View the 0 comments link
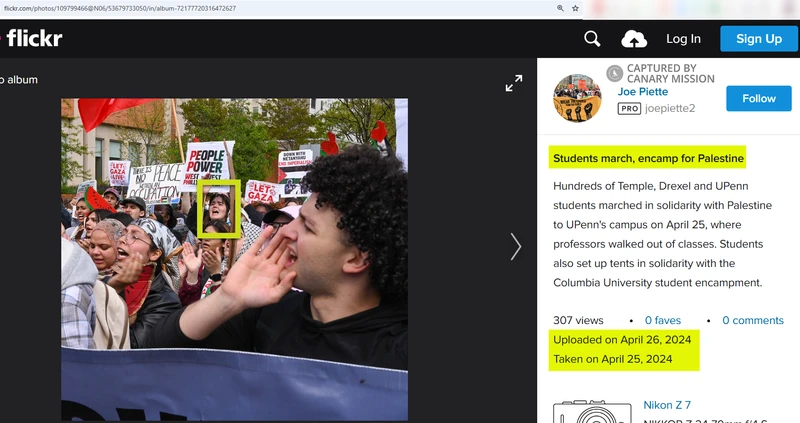This screenshot has width=800, height=423. pos(752,320)
